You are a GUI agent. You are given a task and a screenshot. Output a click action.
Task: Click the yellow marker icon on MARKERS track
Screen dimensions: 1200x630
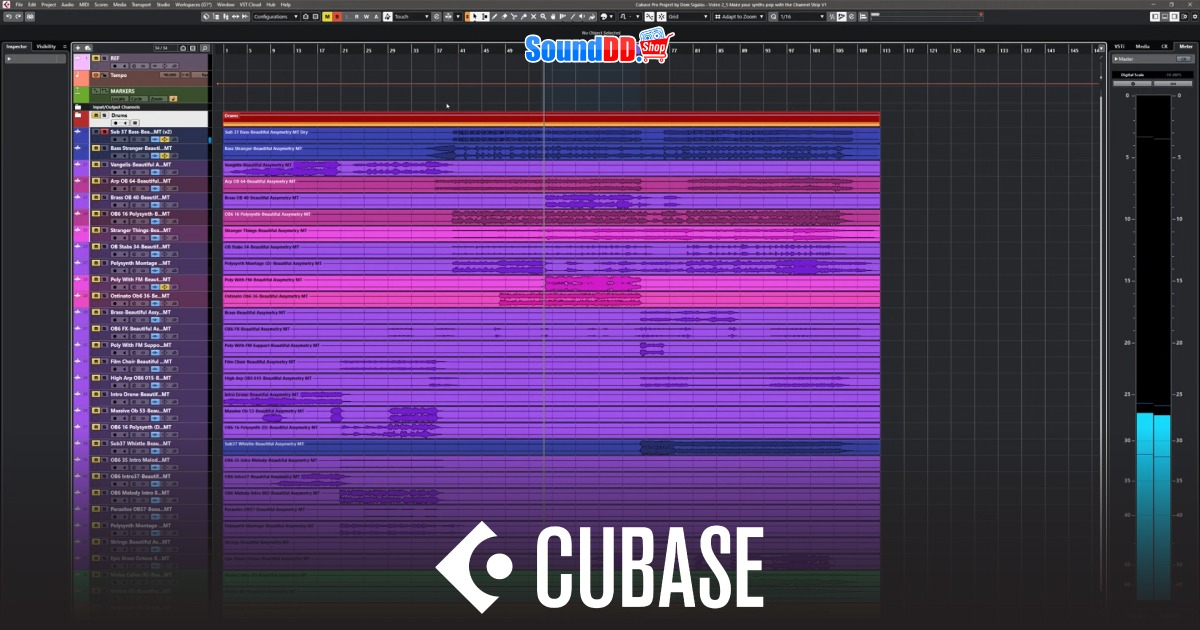[173, 99]
